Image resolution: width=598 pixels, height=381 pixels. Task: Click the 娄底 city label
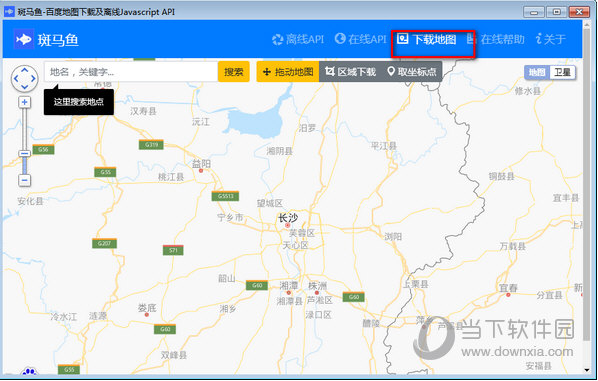[x=147, y=307]
